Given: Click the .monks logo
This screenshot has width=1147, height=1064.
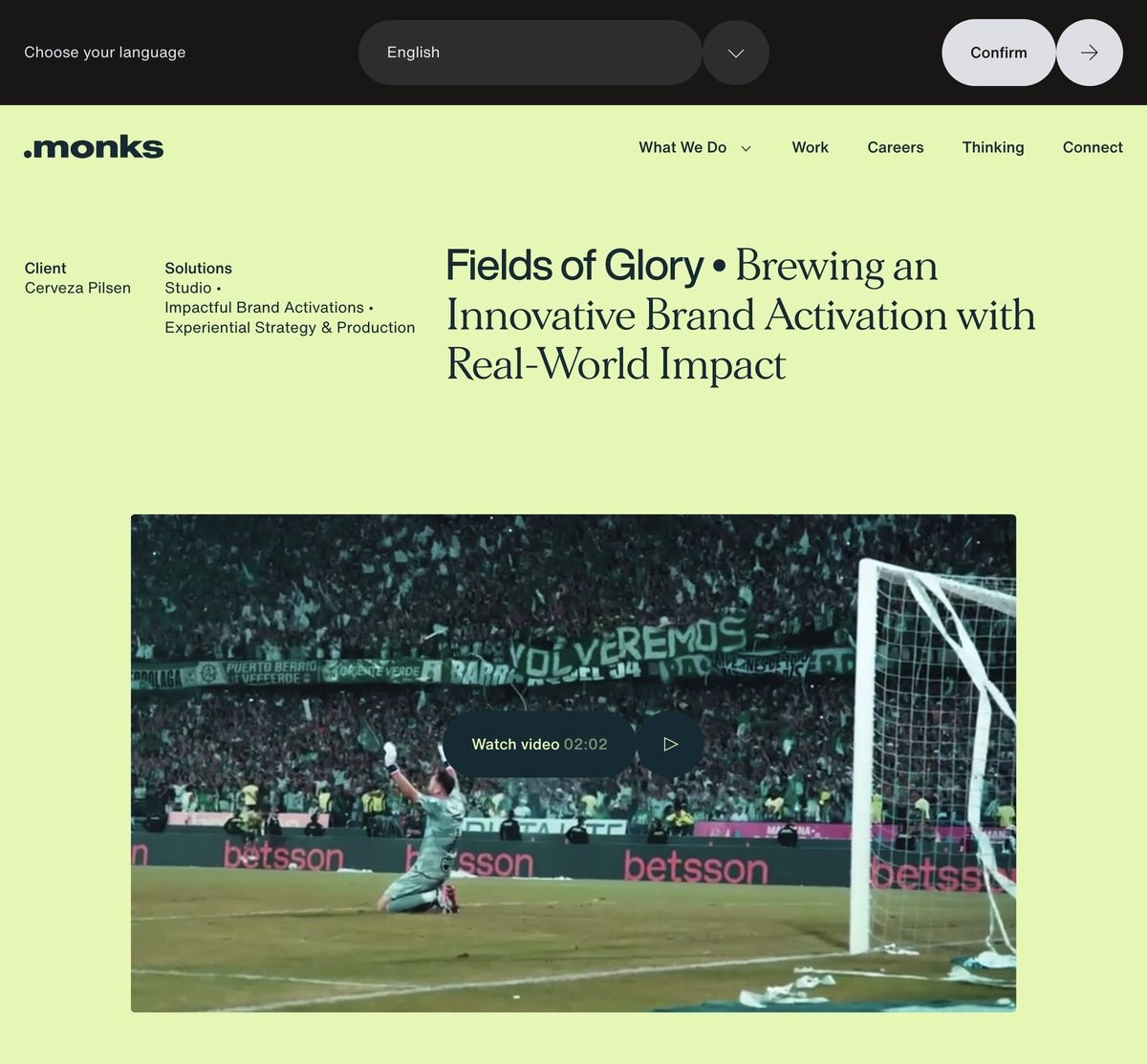Looking at the screenshot, I should click(94, 147).
